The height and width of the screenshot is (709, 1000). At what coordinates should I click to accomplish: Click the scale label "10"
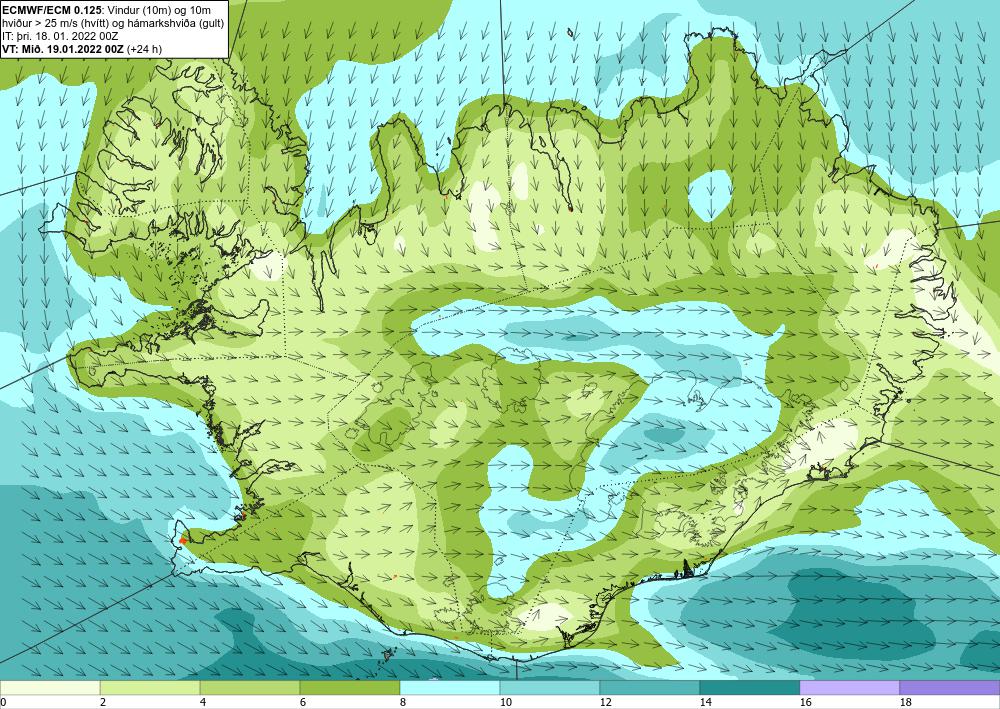point(505,703)
